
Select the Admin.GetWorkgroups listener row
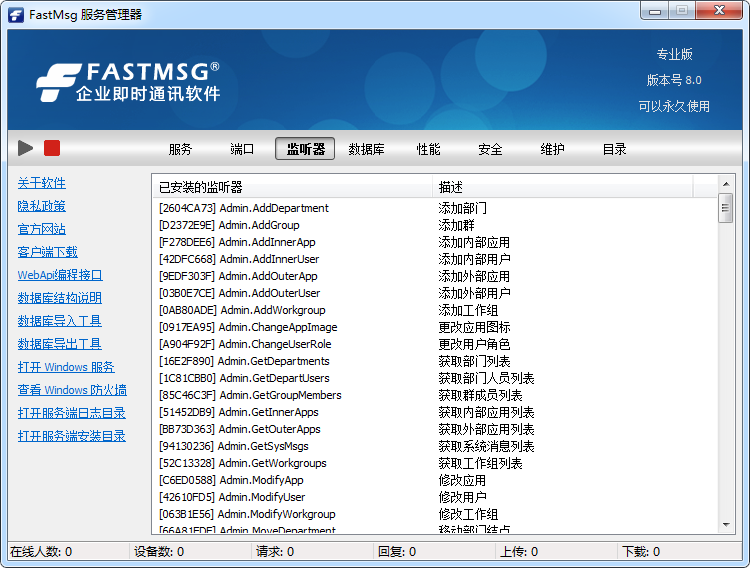tap(434, 463)
